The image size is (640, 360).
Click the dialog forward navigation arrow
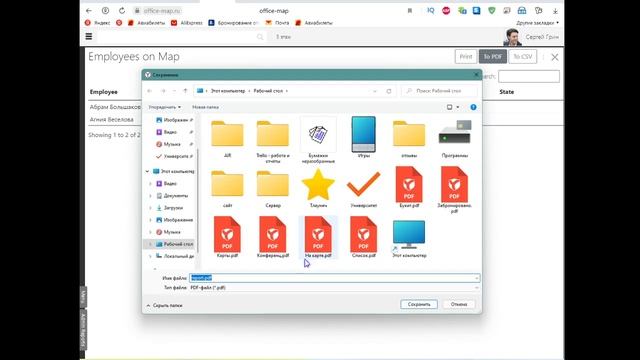pos(163,91)
